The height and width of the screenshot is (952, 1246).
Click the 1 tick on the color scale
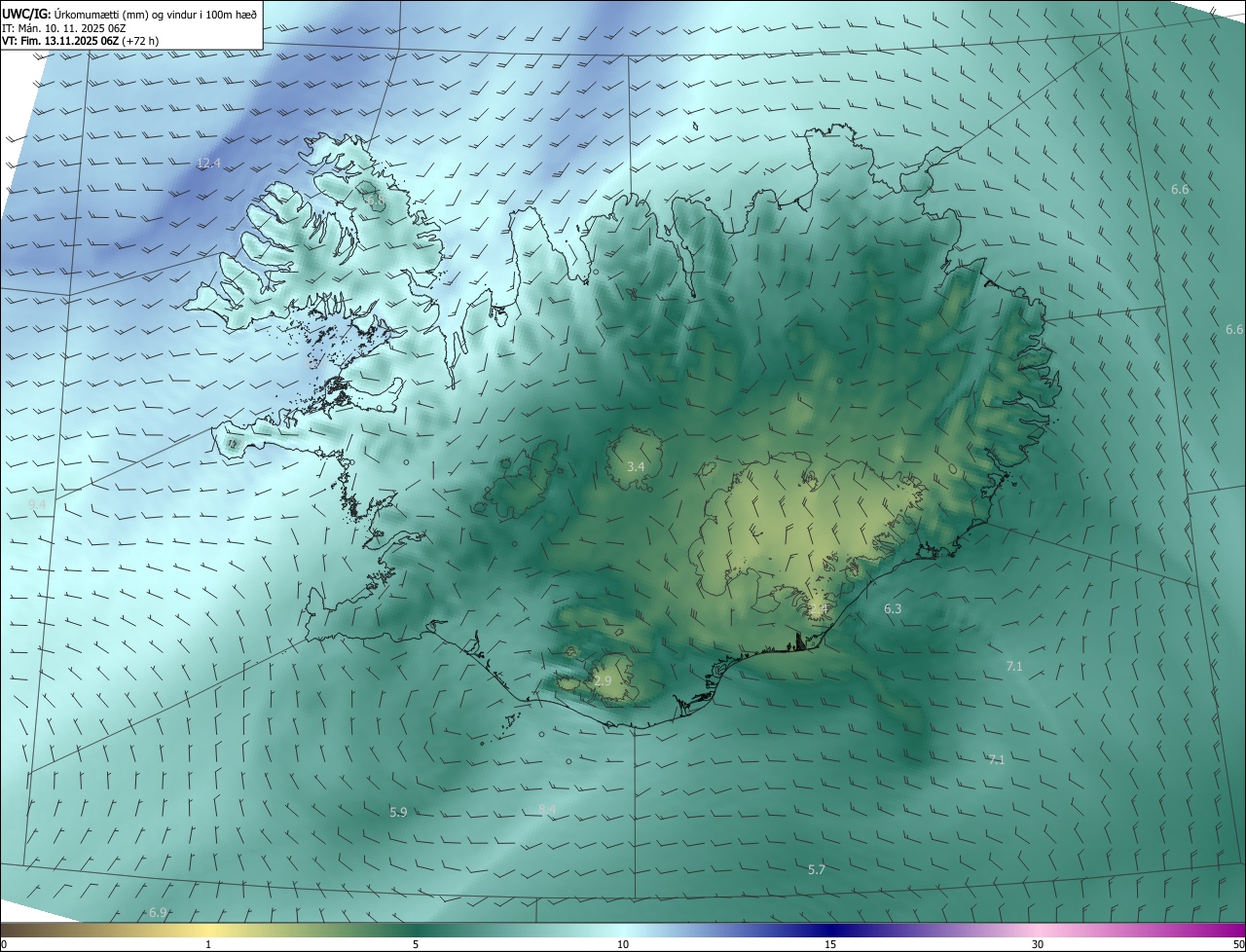[x=208, y=944]
